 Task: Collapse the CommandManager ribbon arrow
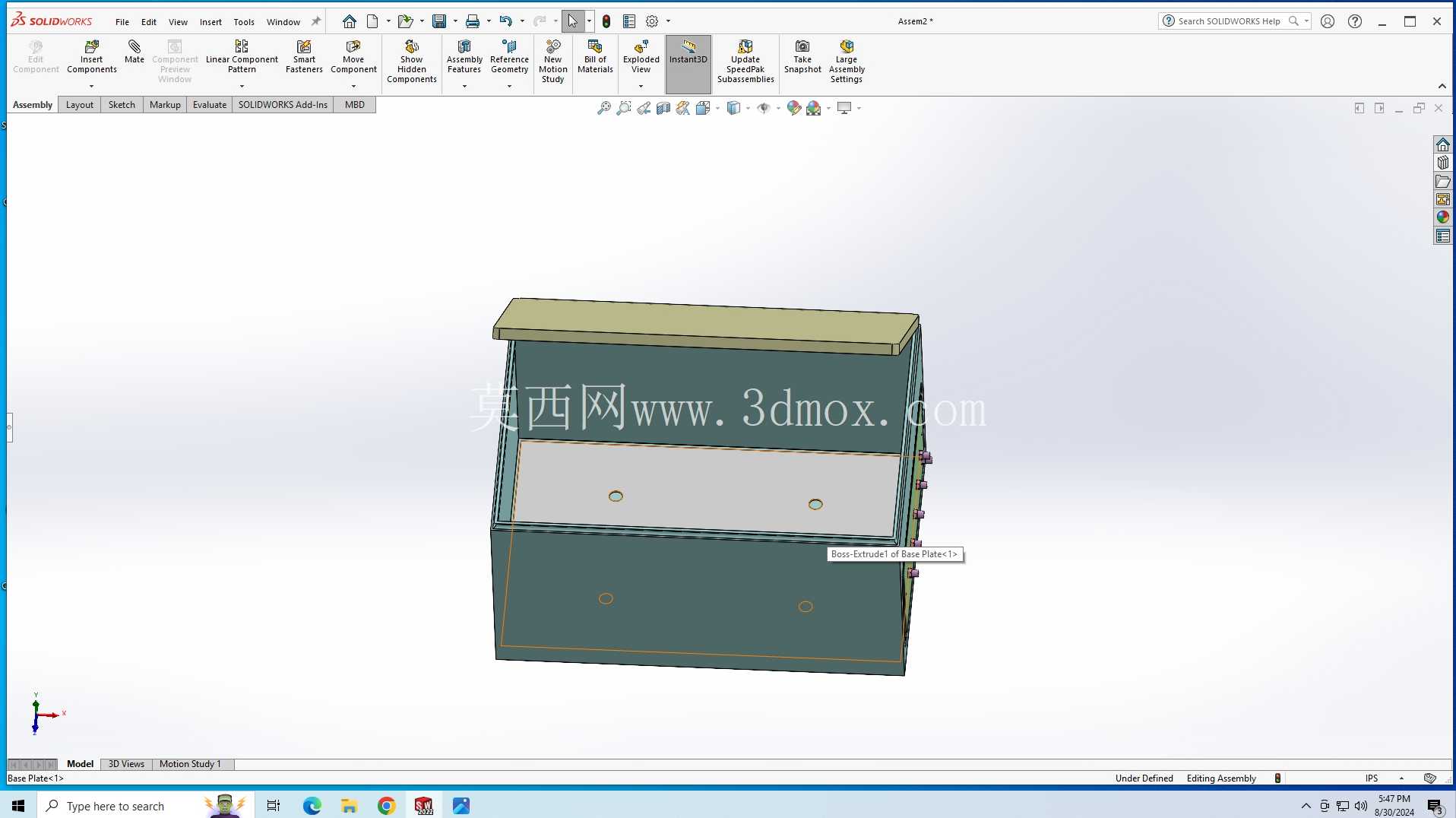click(1442, 86)
